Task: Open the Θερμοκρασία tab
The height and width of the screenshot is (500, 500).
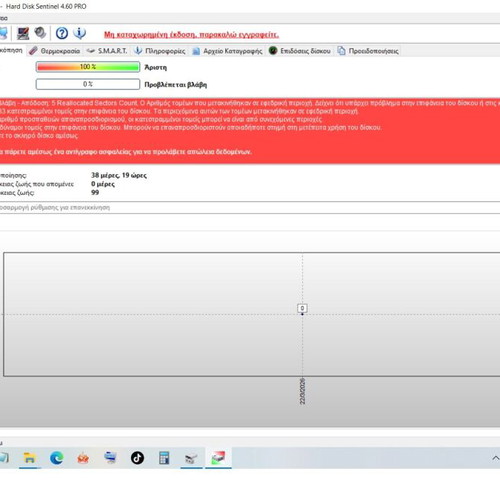Action: [55, 51]
